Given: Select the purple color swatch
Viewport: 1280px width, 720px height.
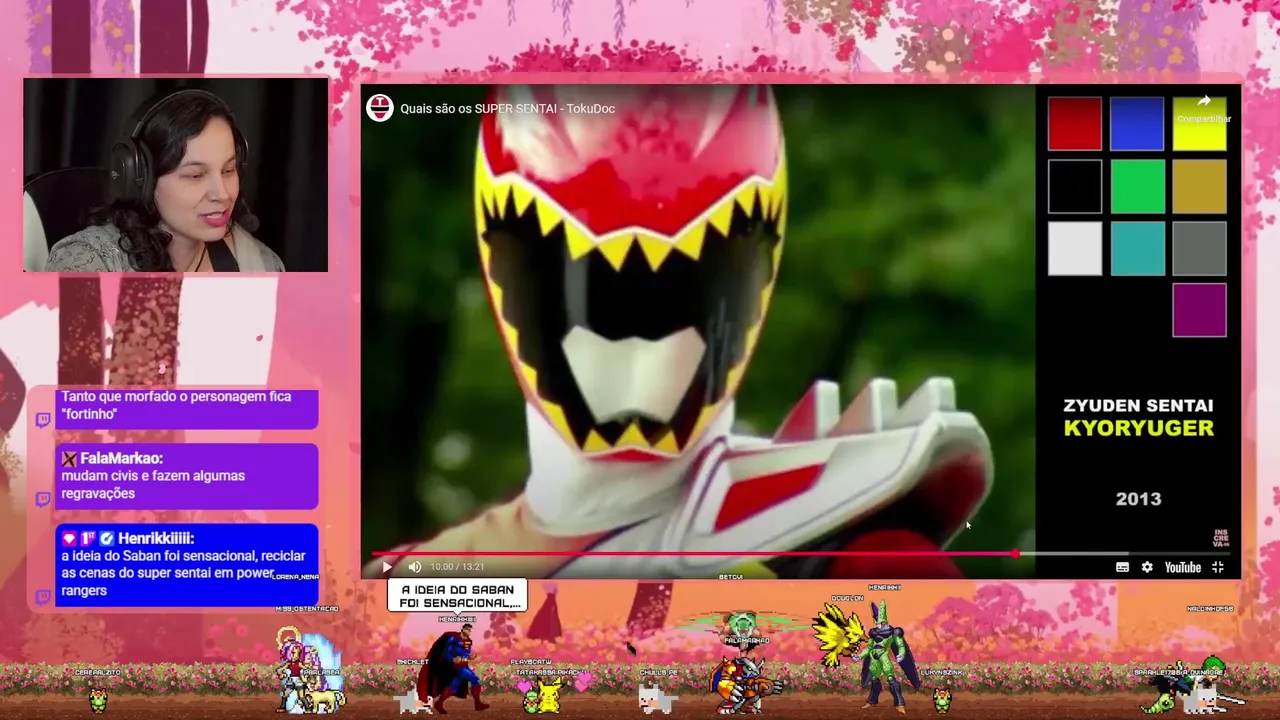Looking at the screenshot, I should click(1199, 310).
